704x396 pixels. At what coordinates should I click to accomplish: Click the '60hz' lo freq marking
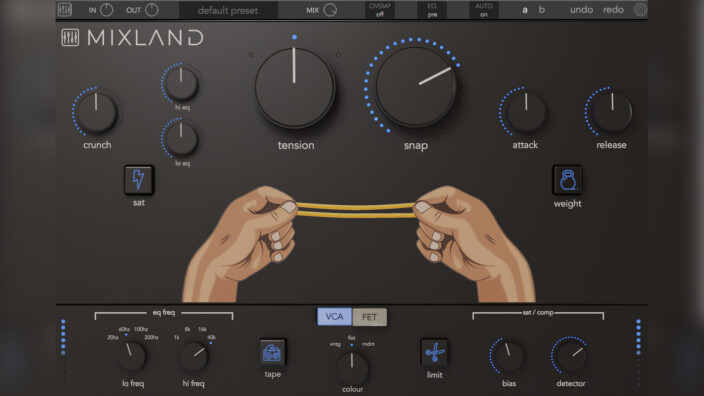[124, 329]
